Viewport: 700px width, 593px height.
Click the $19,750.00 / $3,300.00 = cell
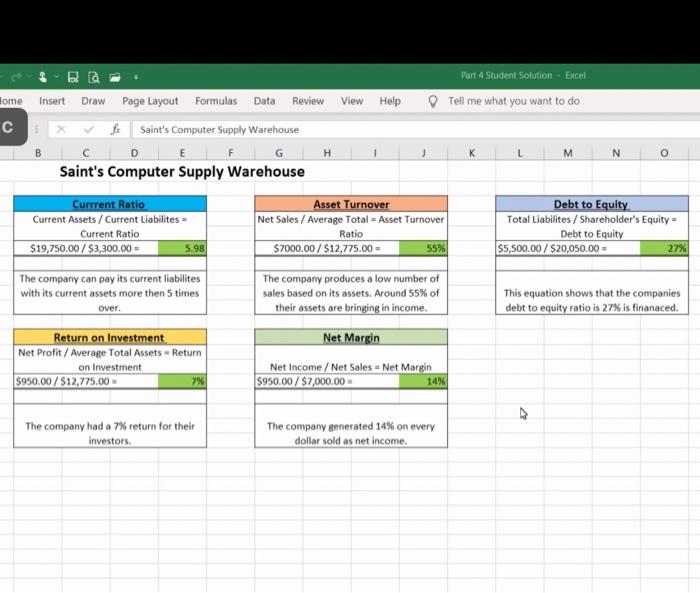click(x=86, y=248)
